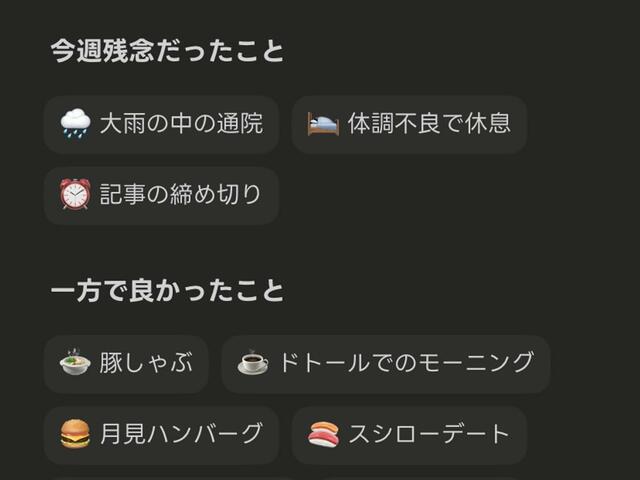Open the 記事の締め切り tag label

click(181, 195)
